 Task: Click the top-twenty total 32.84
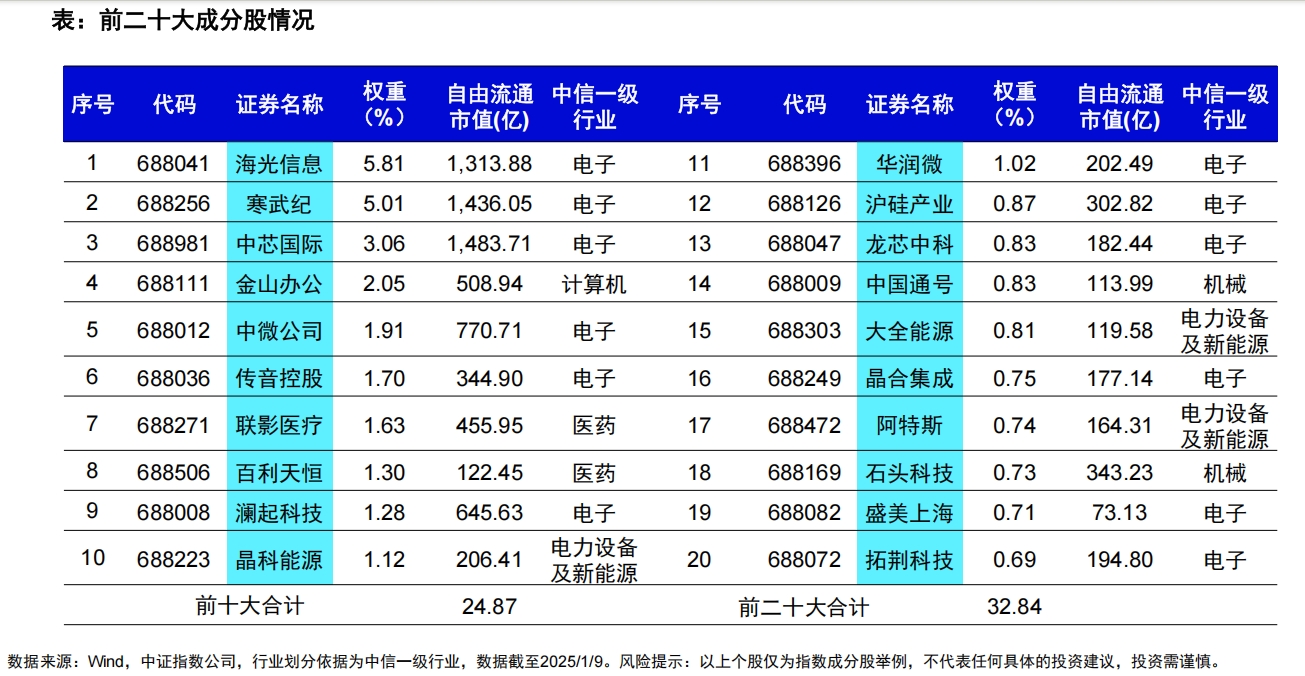pos(1015,606)
